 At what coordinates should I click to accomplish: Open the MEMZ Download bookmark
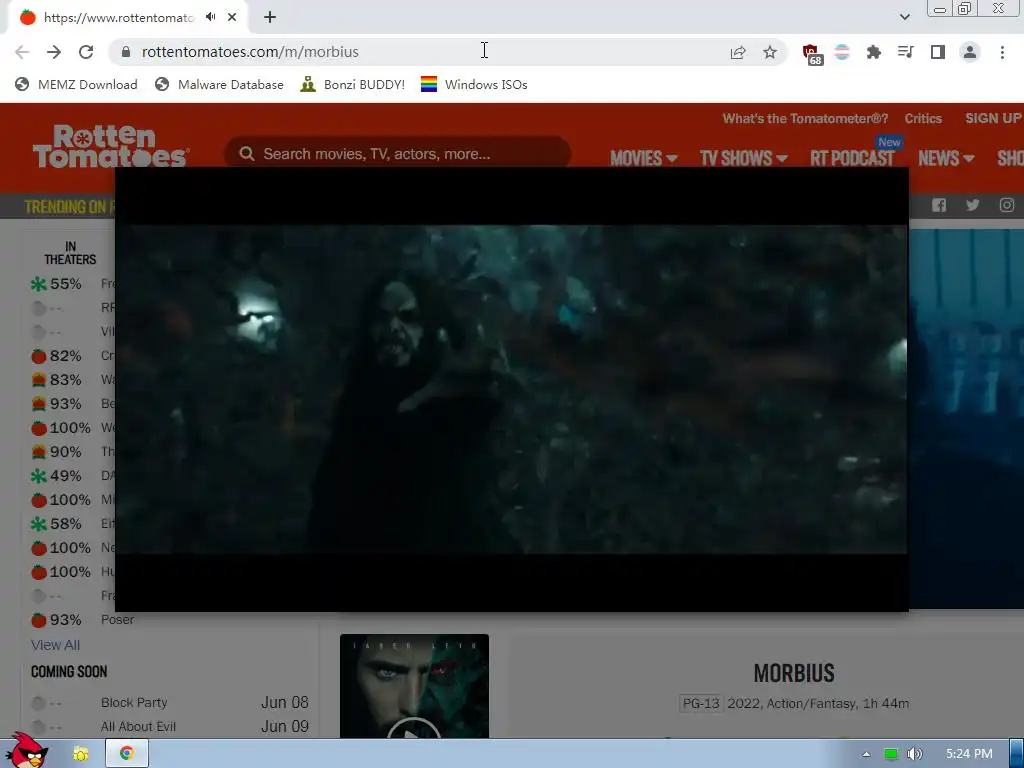click(76, 84)
